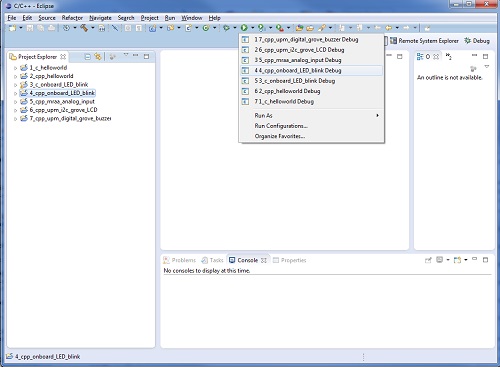Open the Outline view menu arrow
The height and width of the screenshot is (367, 500).
[x=487, y=67]
